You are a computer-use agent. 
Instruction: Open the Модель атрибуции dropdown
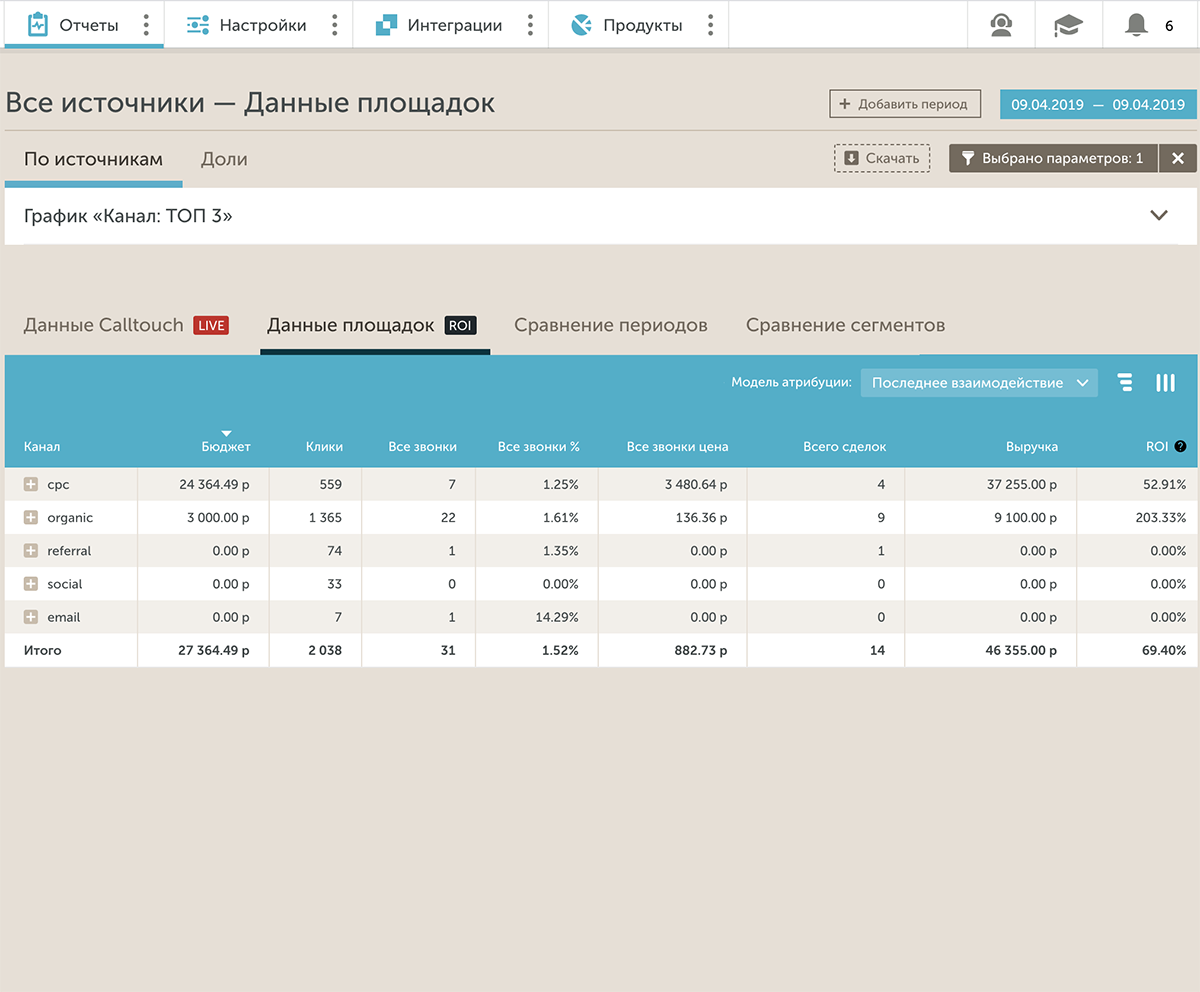979,383
